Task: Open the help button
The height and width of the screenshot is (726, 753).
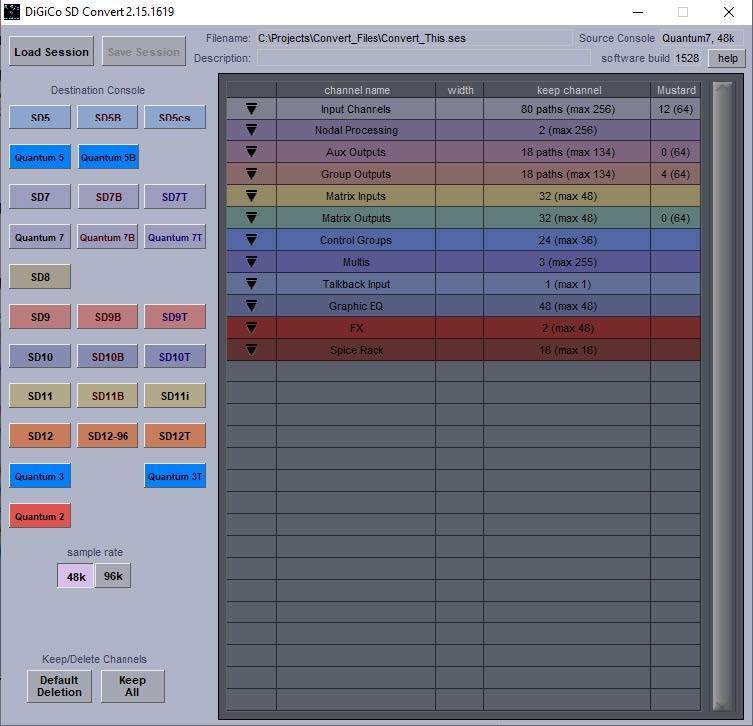Action: (x=726, y=58)
